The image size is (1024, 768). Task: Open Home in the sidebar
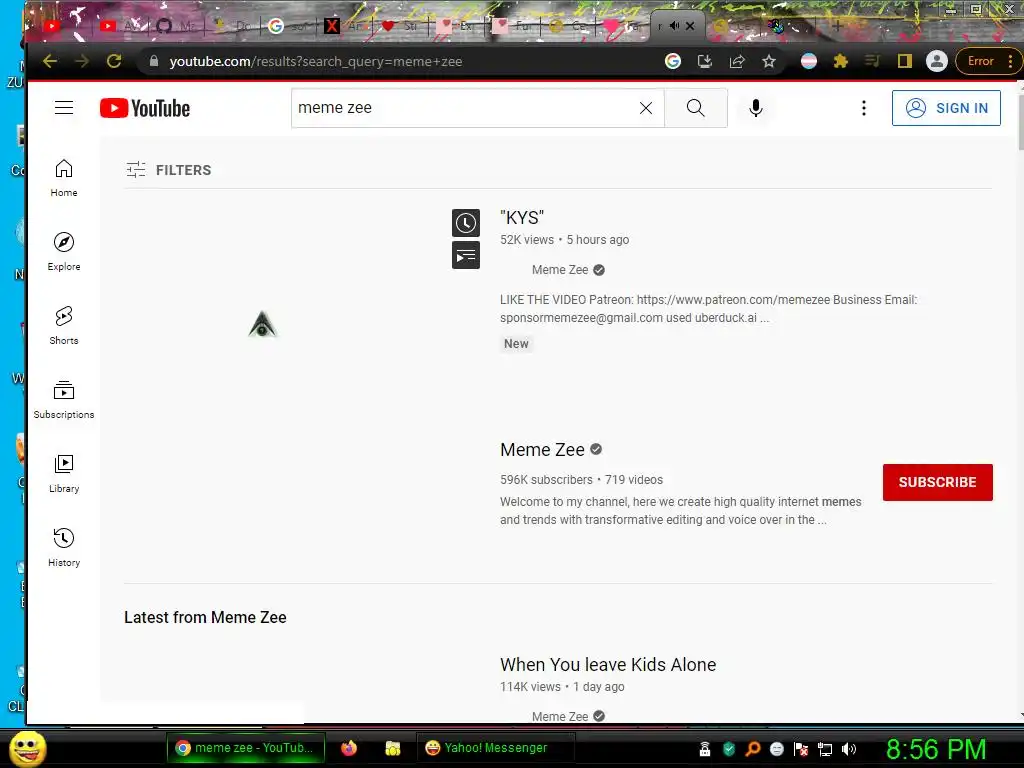click(64, 178)
